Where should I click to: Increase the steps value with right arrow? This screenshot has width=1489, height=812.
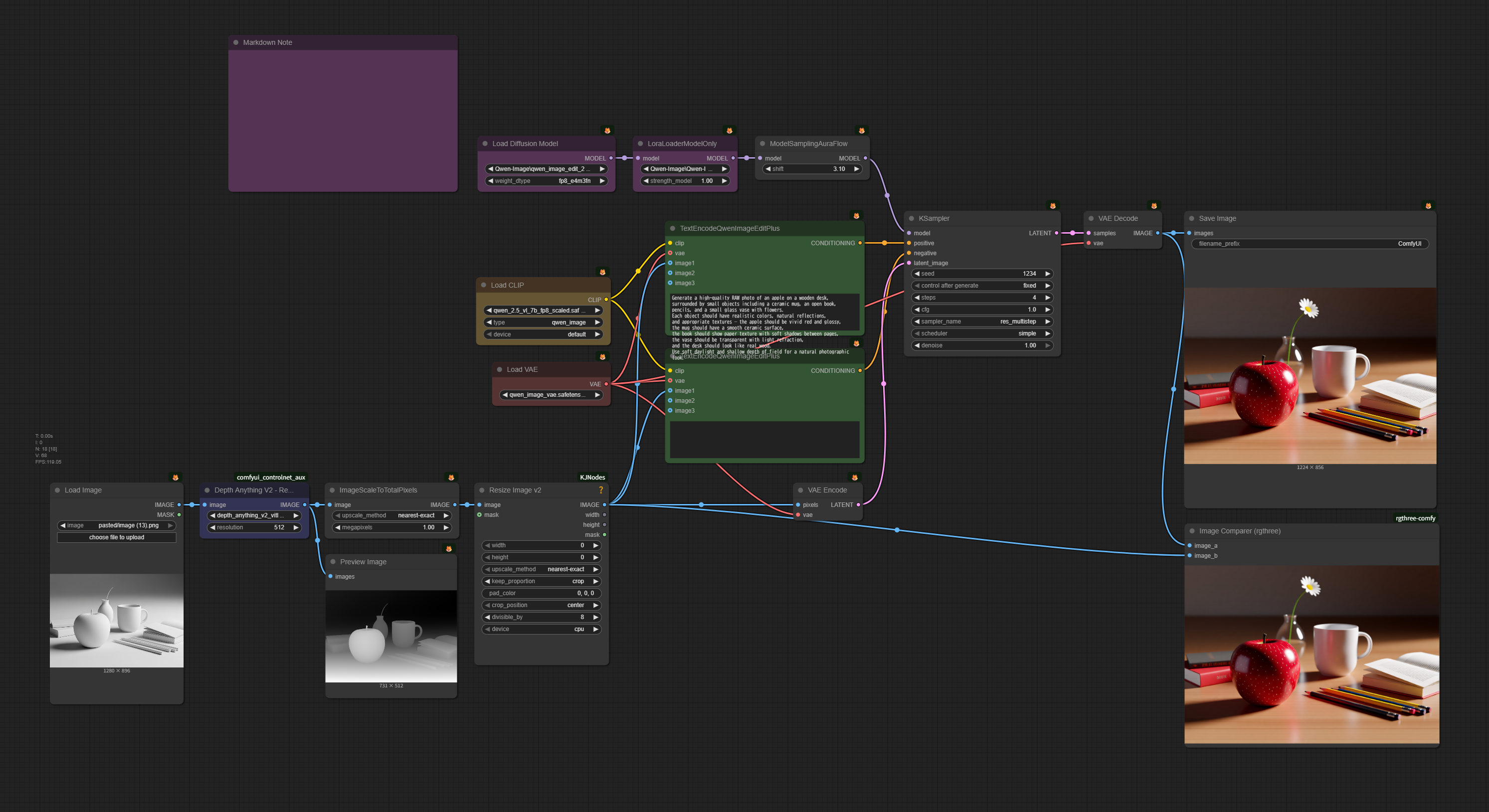click(1047, 298)
